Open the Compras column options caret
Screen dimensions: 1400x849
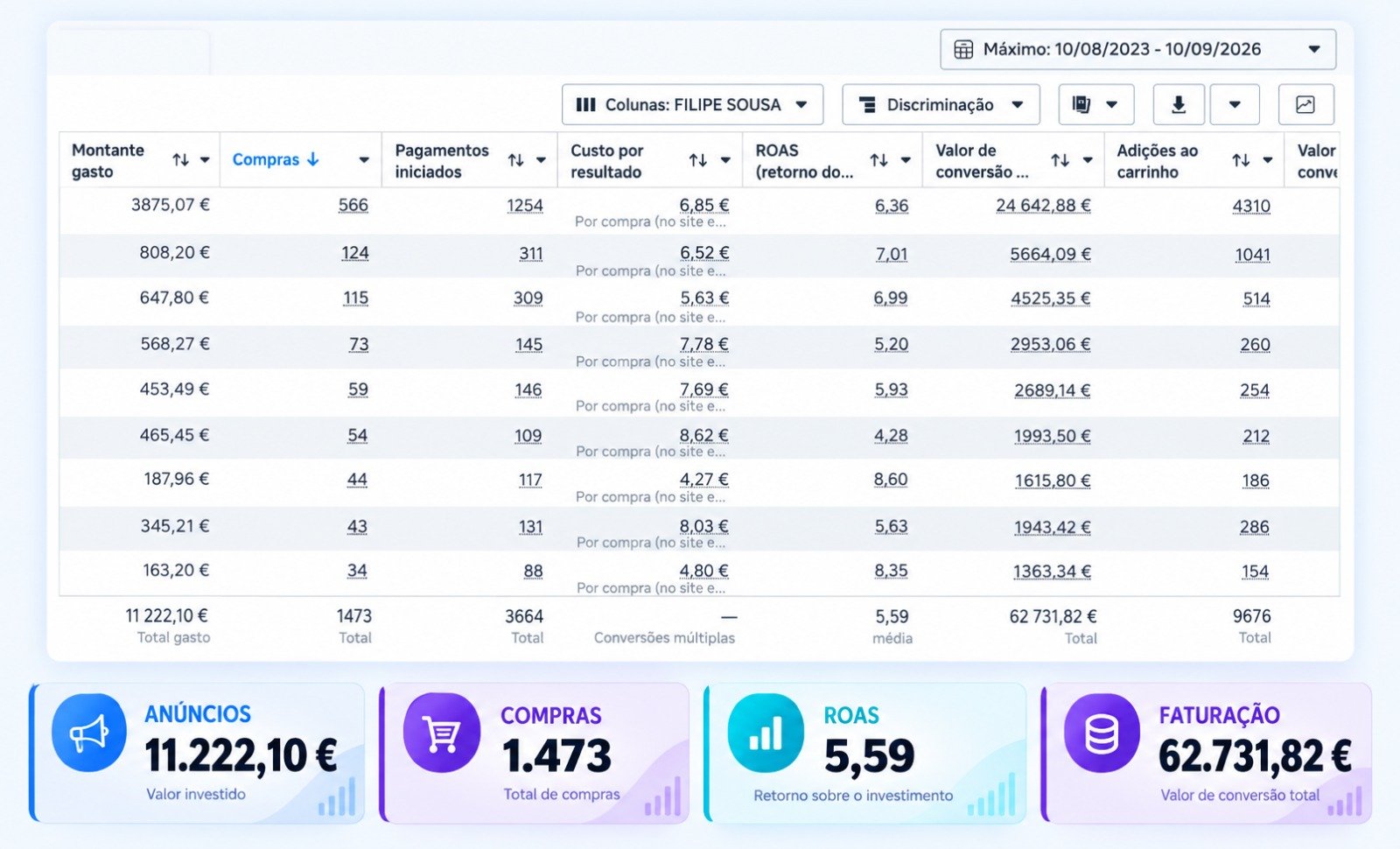tap(364, 159)
